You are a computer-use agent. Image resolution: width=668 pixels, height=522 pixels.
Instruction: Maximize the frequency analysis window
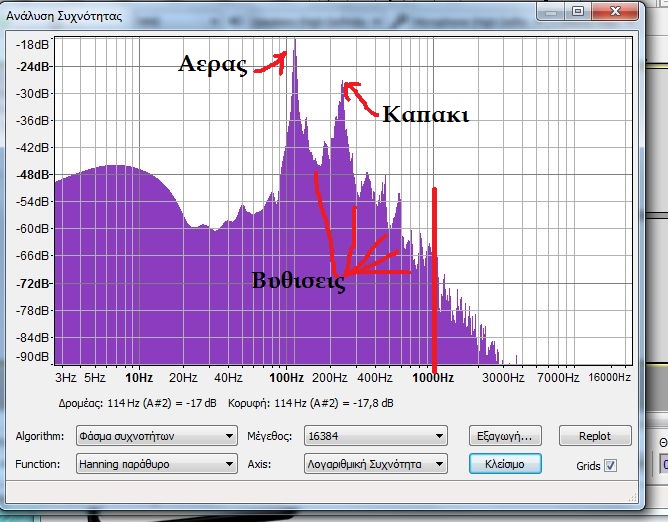click(578, 11)
